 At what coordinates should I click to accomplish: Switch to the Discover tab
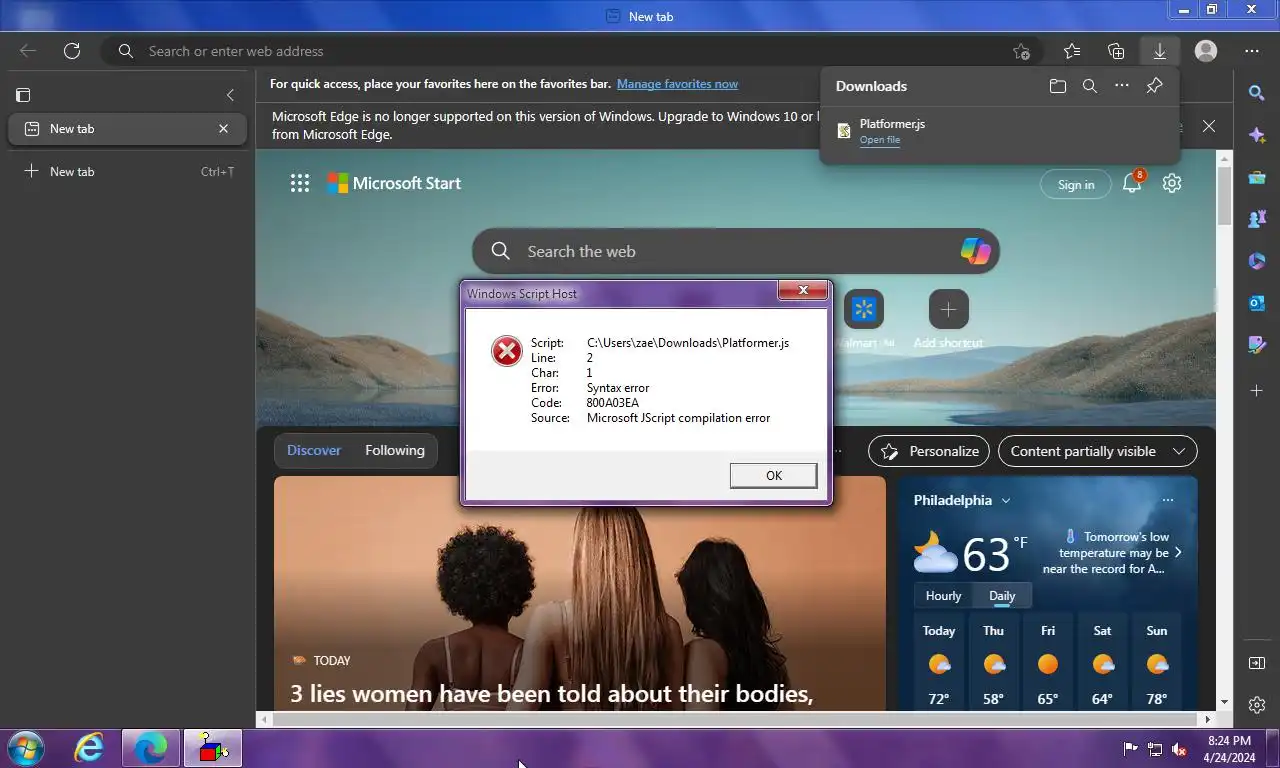pos(314,450)
